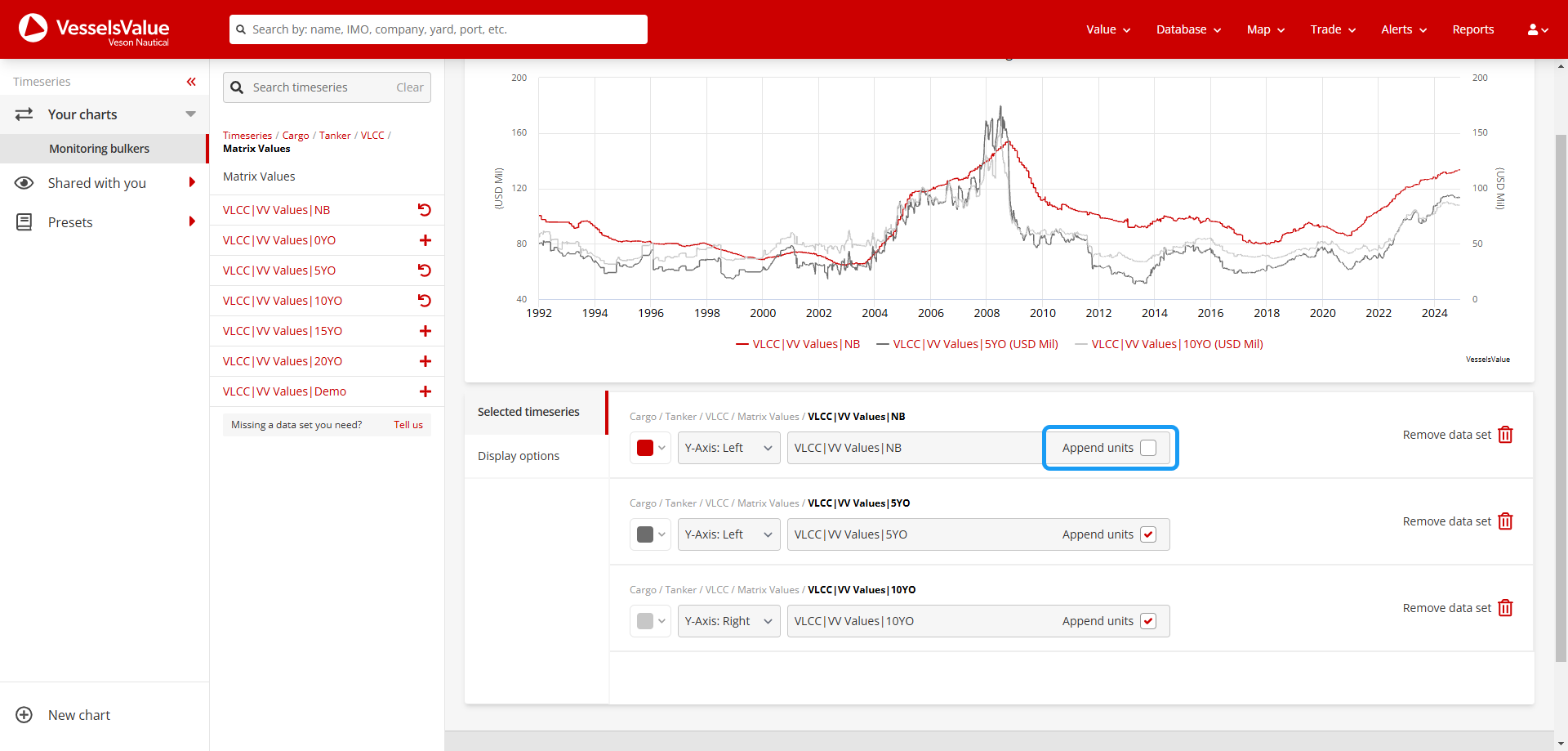Add VLCC|VV Values|0YO using its plus icon
The width and height of the screenshot is (1568, 751).
point(425,239)
